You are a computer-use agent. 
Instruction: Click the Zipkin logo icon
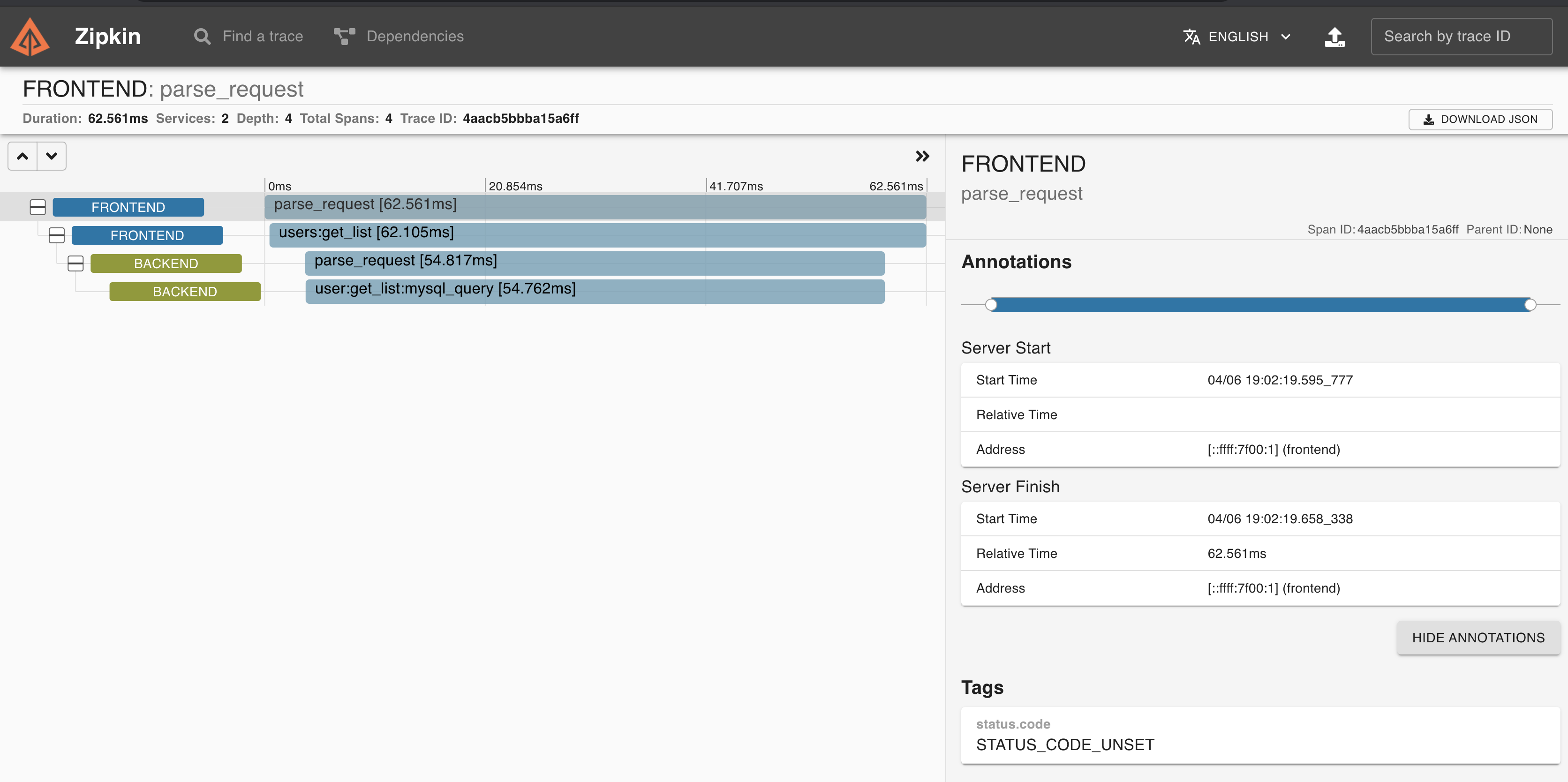point(30,37)
